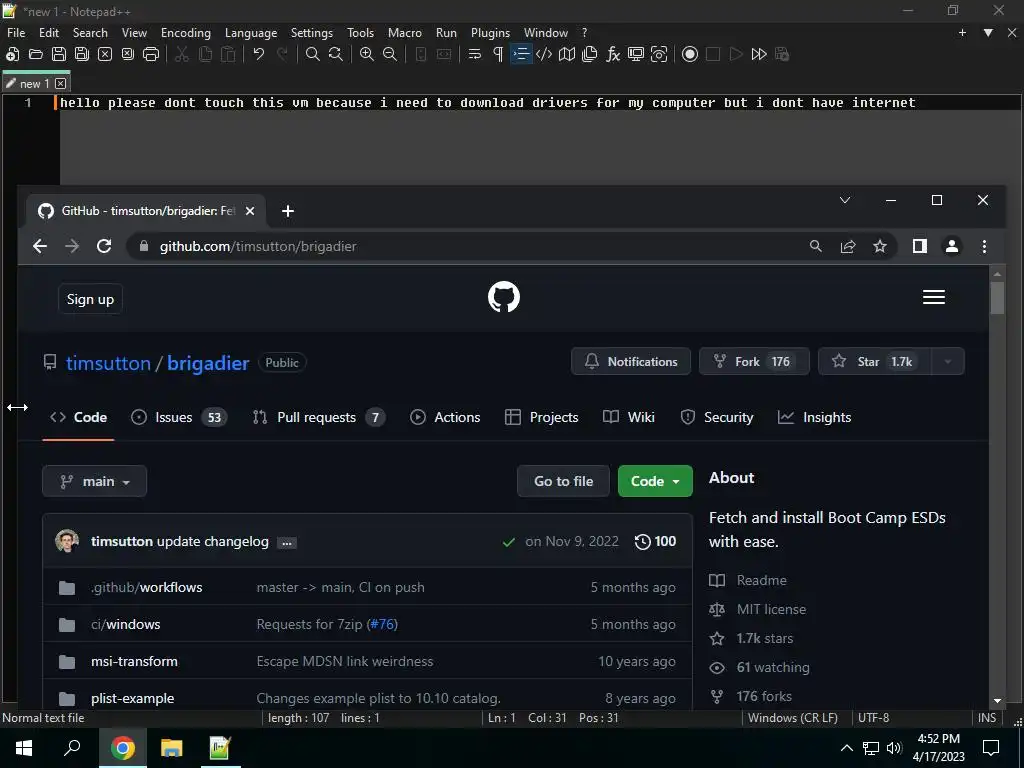This screenshot has height=768, width=1024.
Task: Click Zoom In icon in Notepad++ toolbar
Action: tap(367, 54)
